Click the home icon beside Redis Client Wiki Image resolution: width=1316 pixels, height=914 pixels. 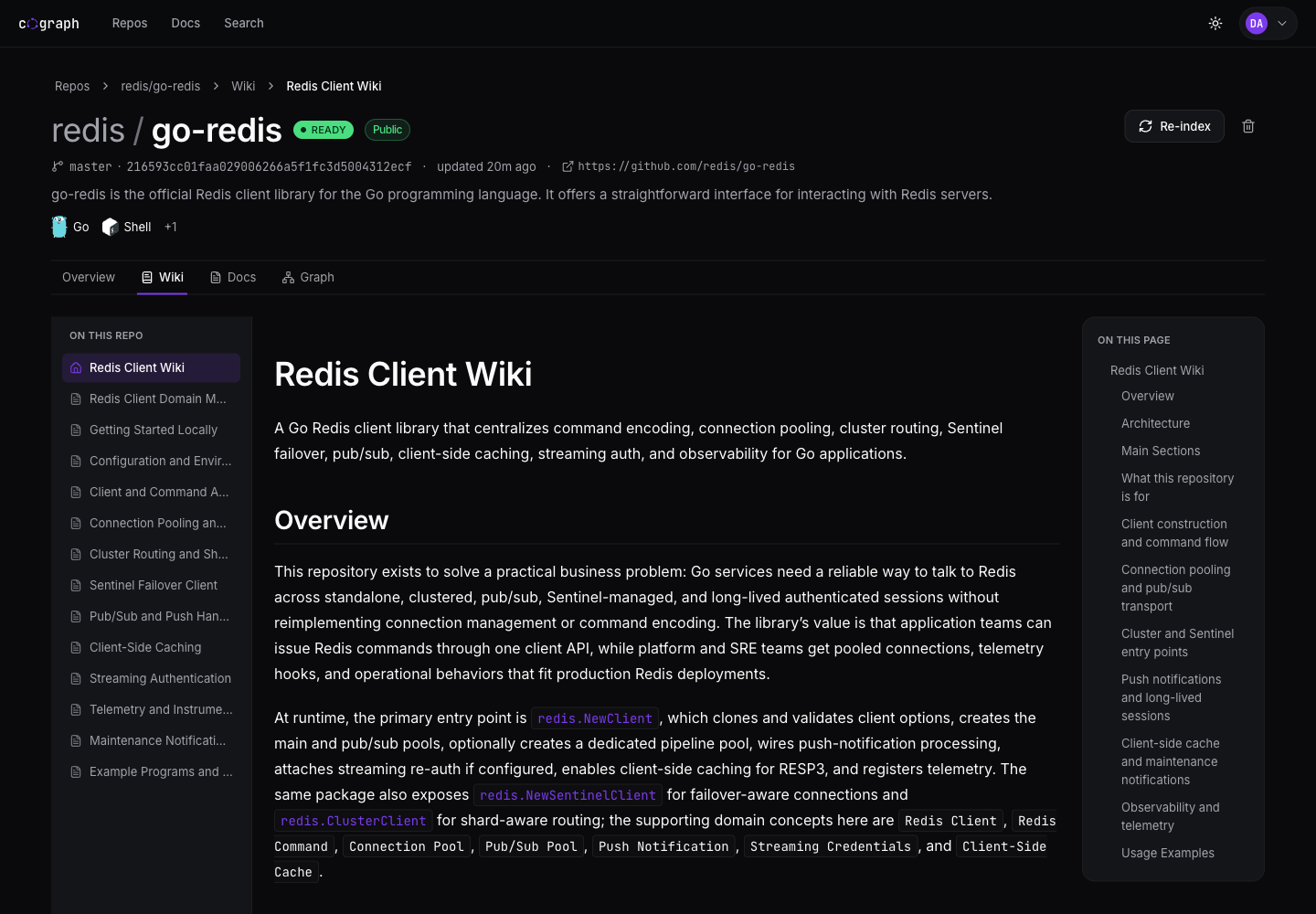pyautogui.click(x=76, y=367)
